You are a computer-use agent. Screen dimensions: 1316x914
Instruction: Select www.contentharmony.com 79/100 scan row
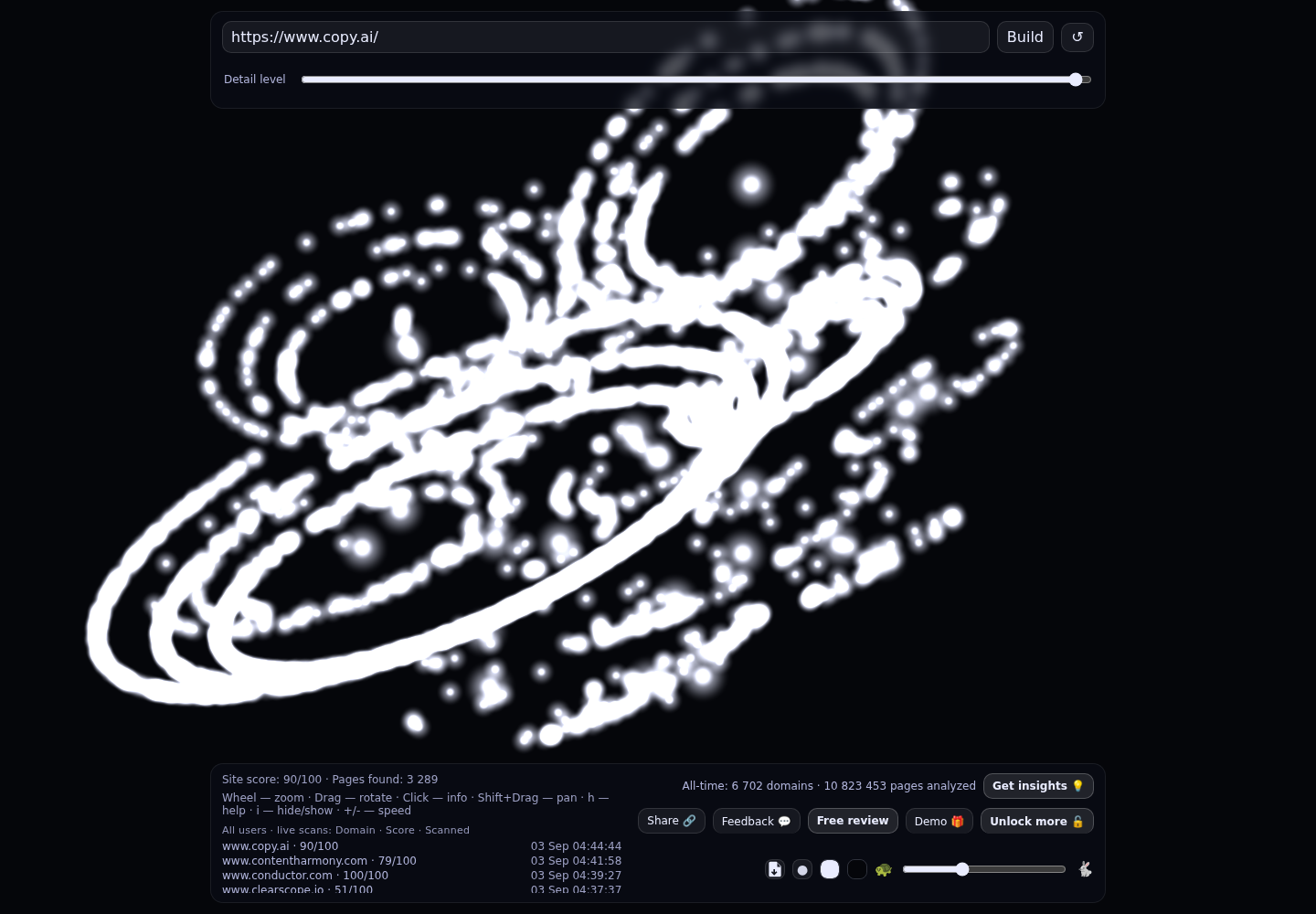[x=421, y=861]
